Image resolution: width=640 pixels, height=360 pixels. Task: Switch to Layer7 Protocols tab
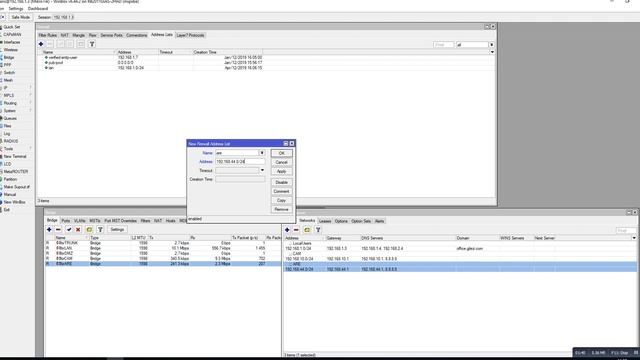pos(190,36)
